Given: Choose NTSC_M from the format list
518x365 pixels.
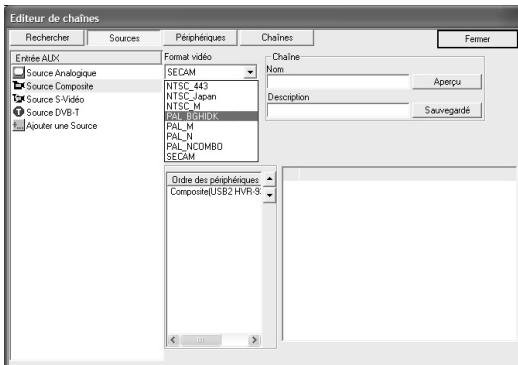Looking at the screenshot, I should (x=211, y=106).
